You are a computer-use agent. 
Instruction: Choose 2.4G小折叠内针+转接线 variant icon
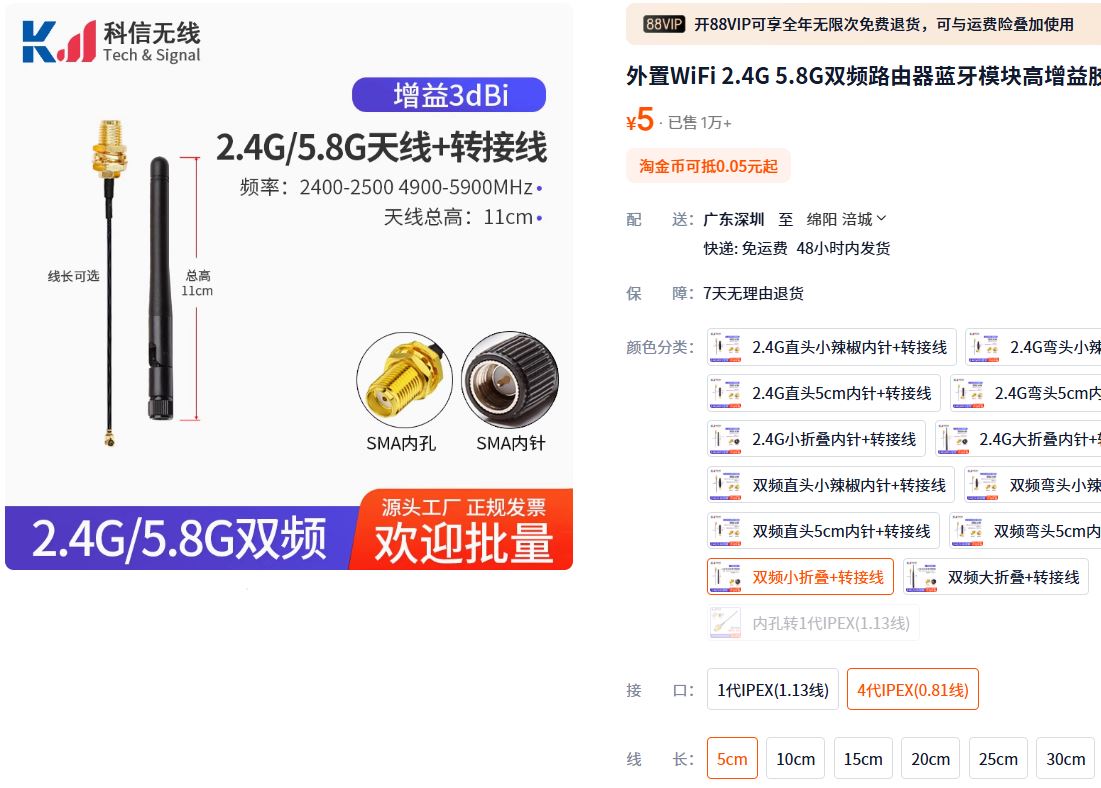point(726,439)
